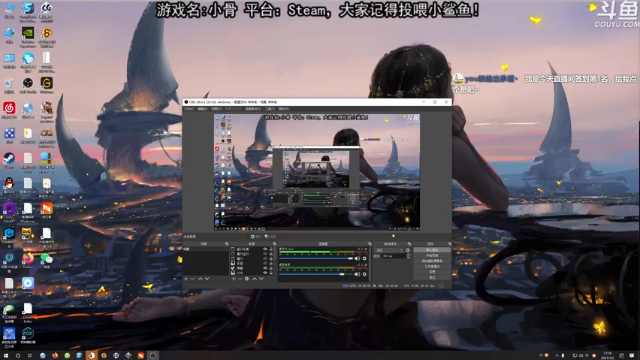Switch to OBS Studio taskbar icon

click(x=153, y=356)
